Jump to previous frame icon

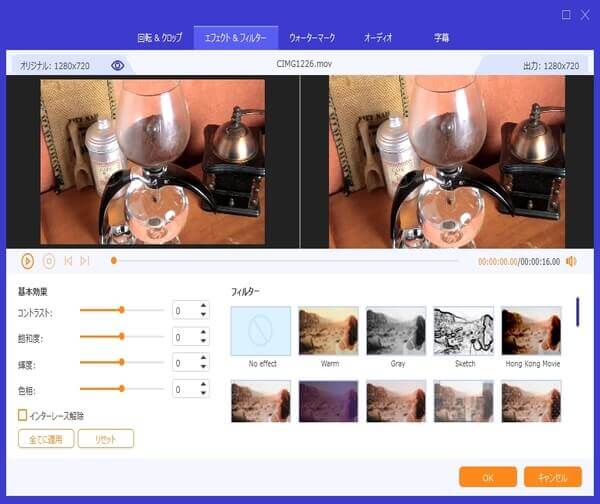tap(68, 261)
